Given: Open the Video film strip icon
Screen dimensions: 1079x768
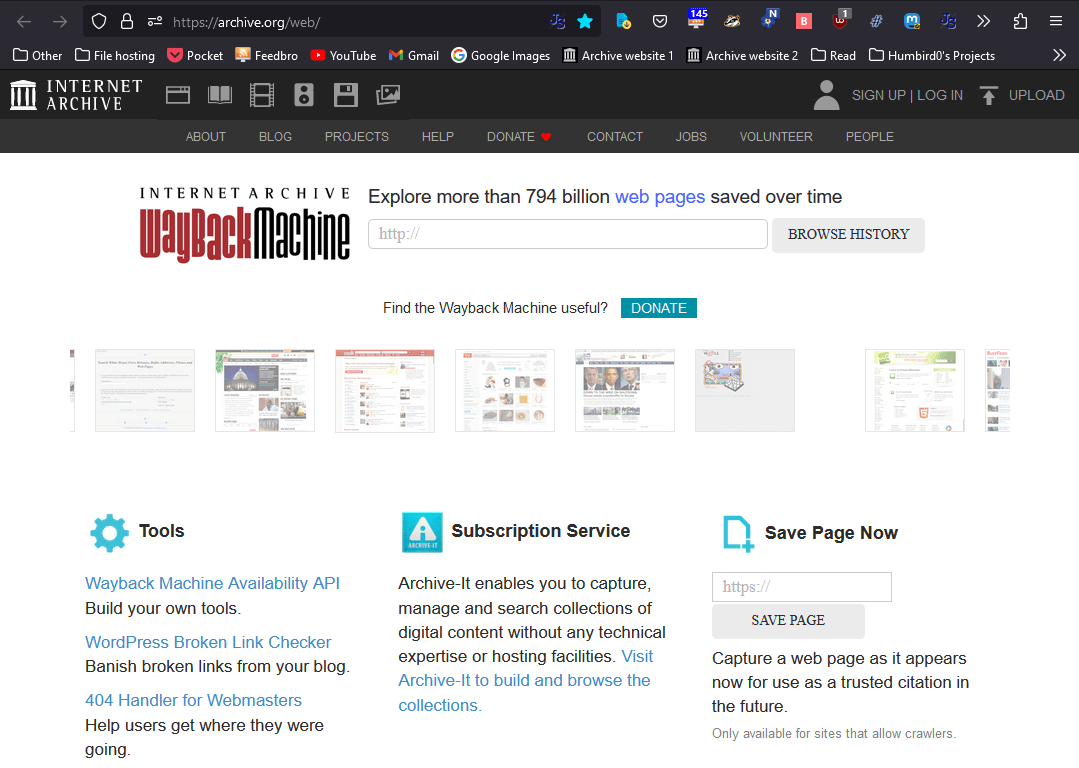Looking at the screenshot, I should pos(262,95).
